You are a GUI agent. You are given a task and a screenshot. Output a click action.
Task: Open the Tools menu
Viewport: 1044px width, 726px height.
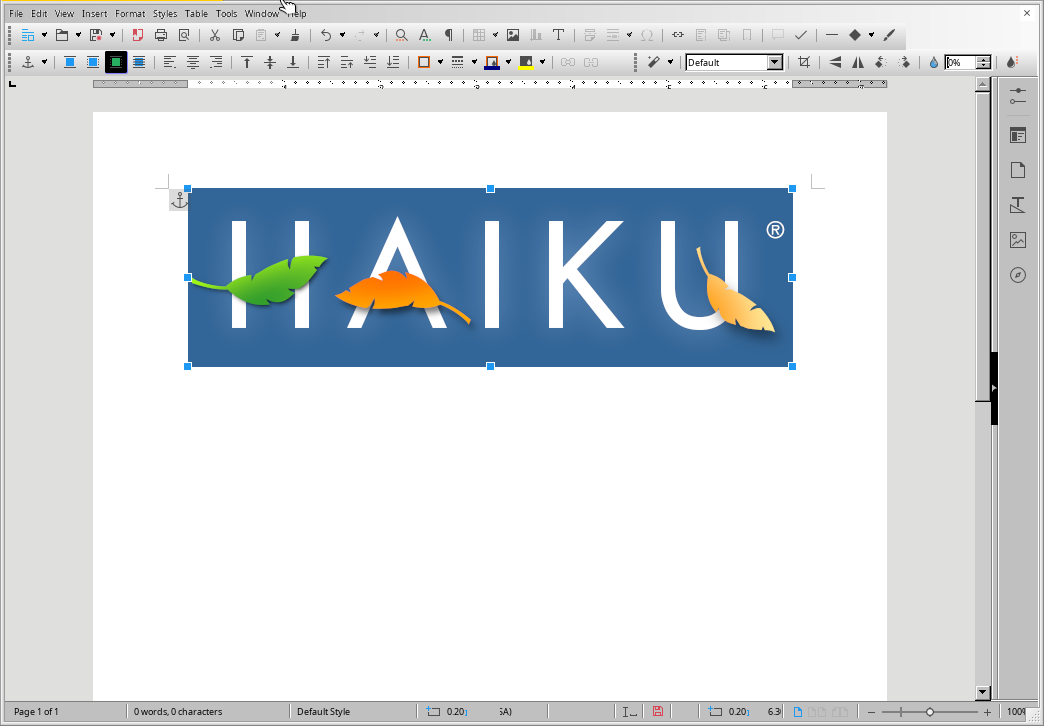226,13
